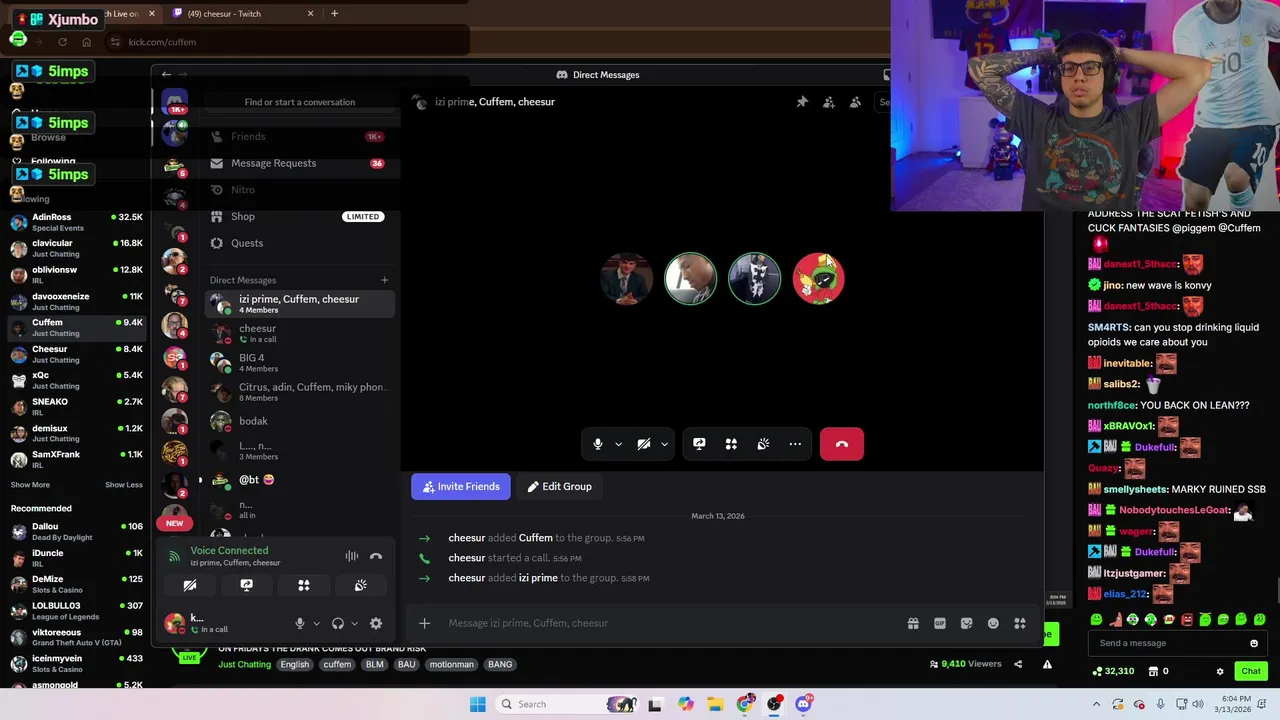1280x720 pixels.
Task: Open Quests in Discord sidebar
Action: (298, 243)
